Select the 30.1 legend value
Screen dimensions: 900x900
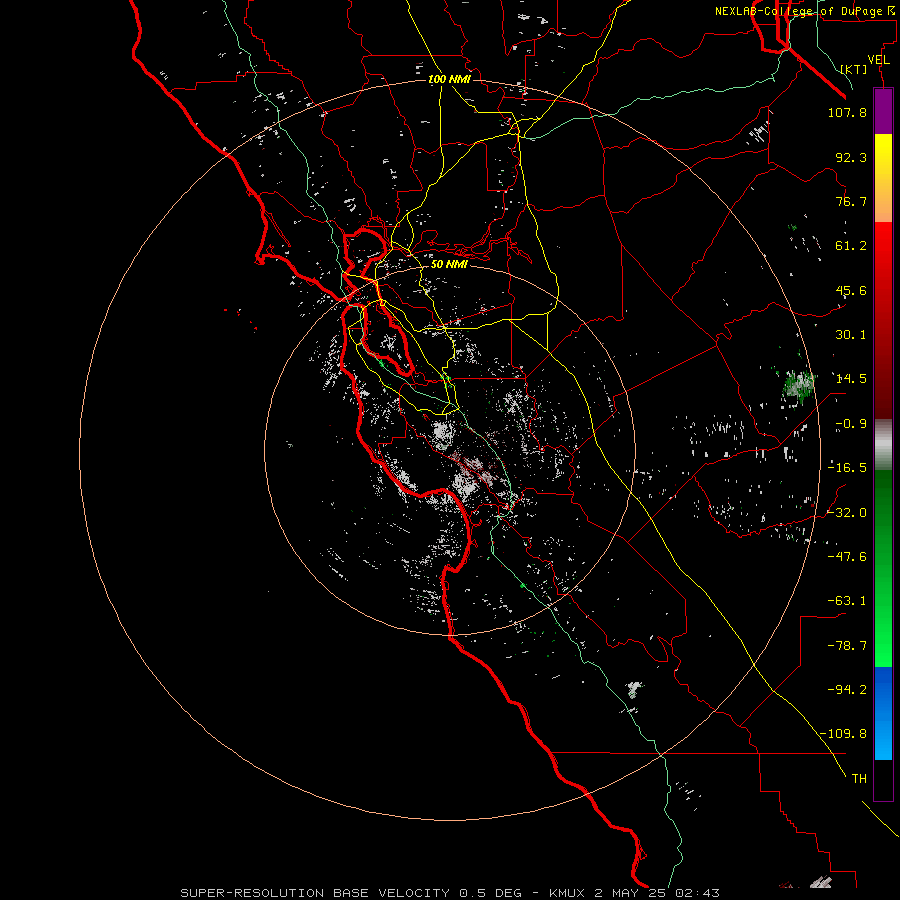coord(851,335)
